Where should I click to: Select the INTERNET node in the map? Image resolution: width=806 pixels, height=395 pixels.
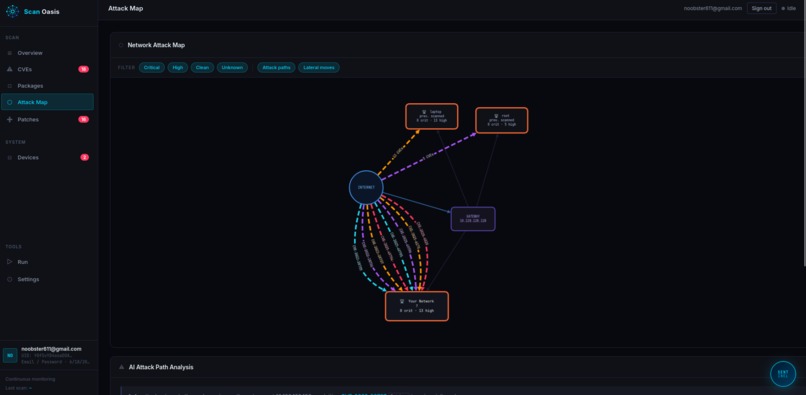(367, 188)
